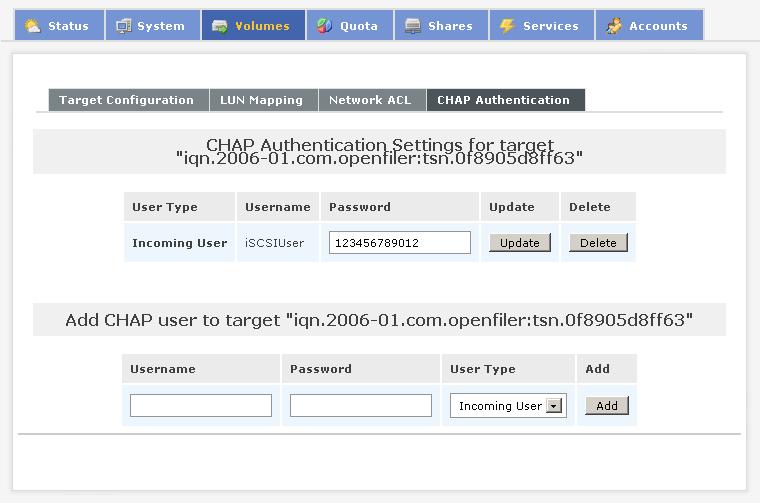Click the Volumes tab disk icon
Image resolution: width=760 pixels, height=503 pixels.
(220, 26)
